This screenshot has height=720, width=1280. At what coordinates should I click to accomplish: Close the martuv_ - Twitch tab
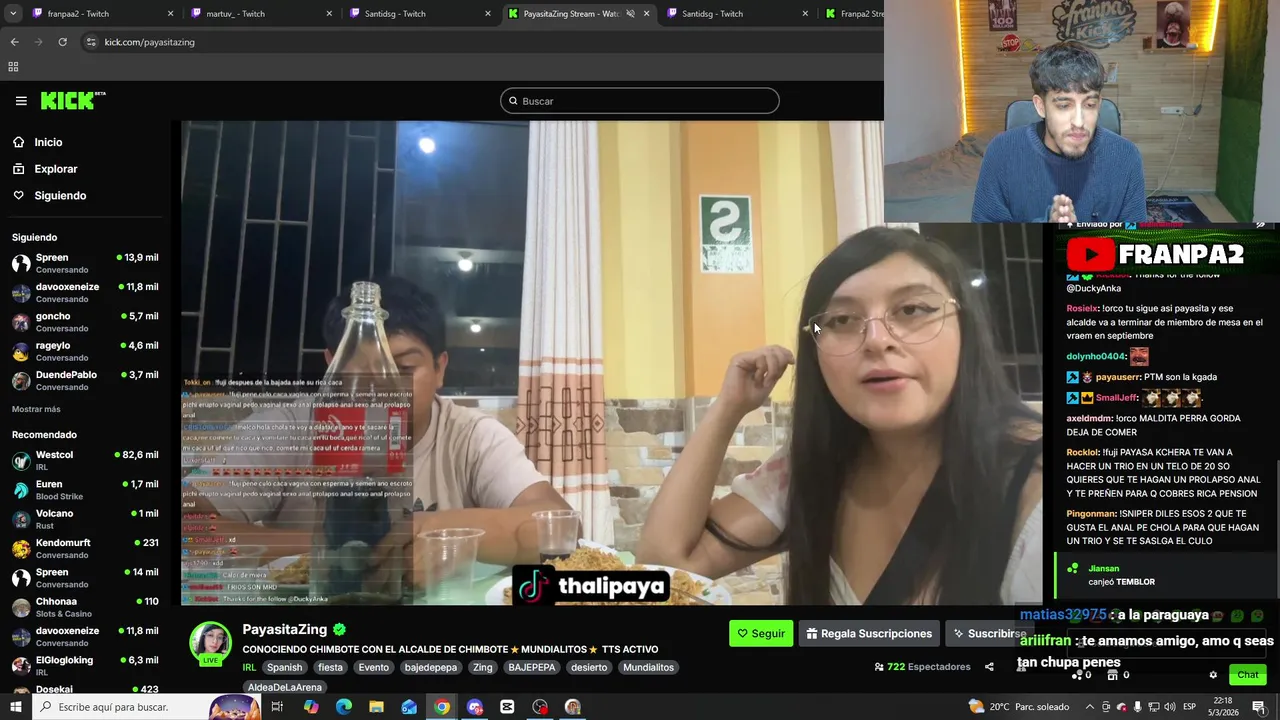point(329,14)
